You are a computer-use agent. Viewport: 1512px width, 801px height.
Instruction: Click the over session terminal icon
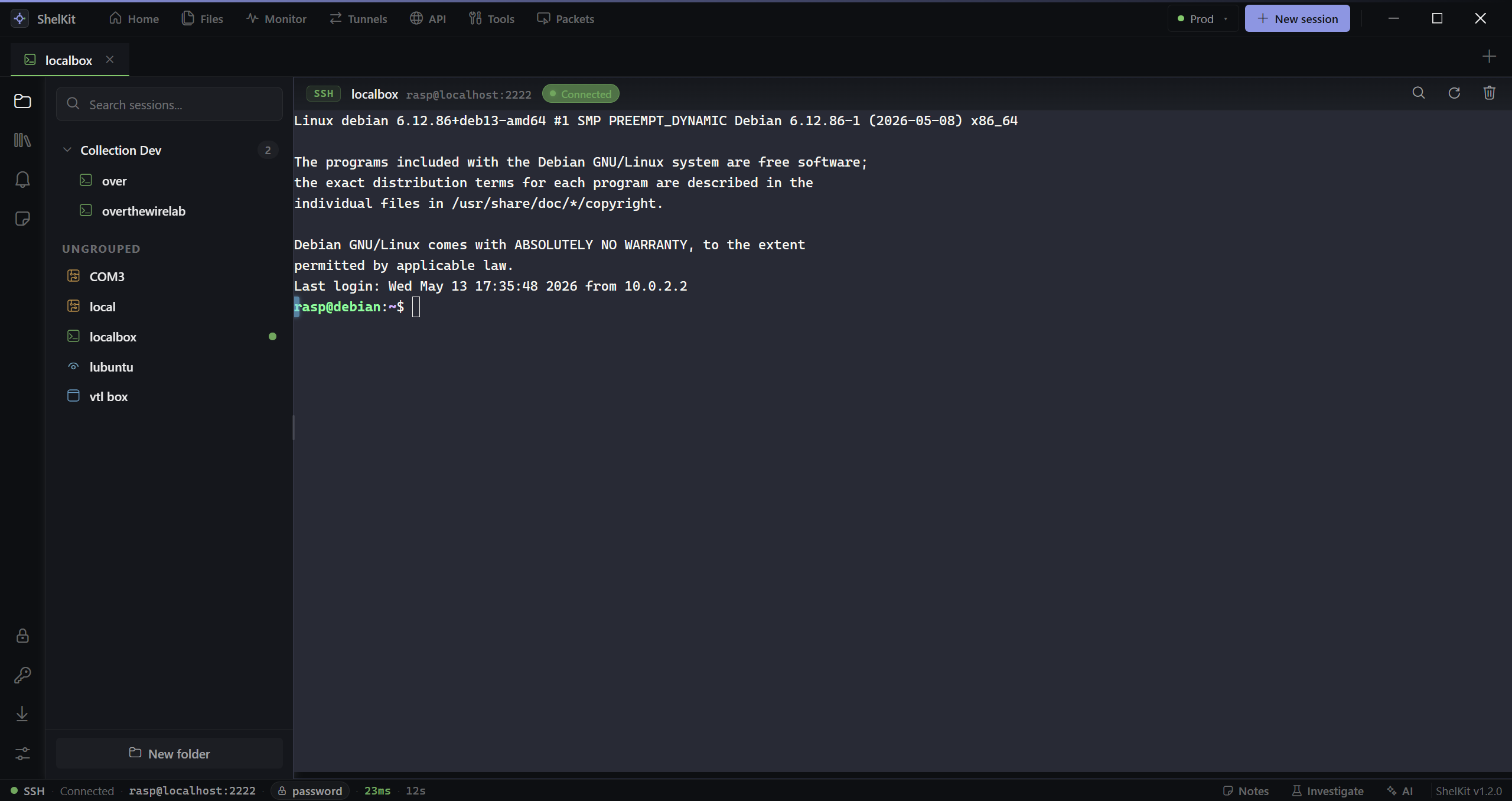point(86,180)
